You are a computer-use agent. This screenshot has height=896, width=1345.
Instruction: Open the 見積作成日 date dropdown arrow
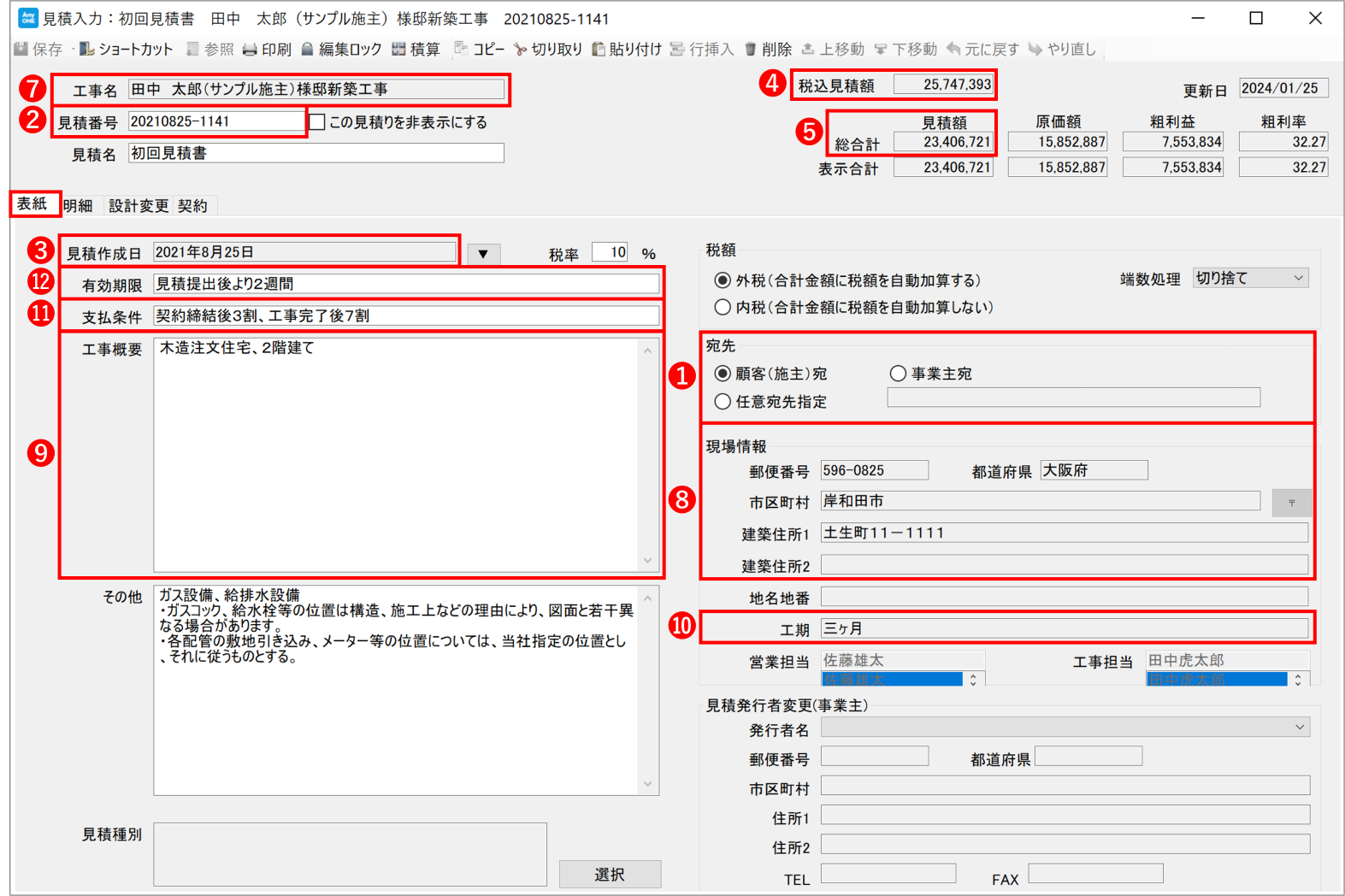tap(483, 254)
